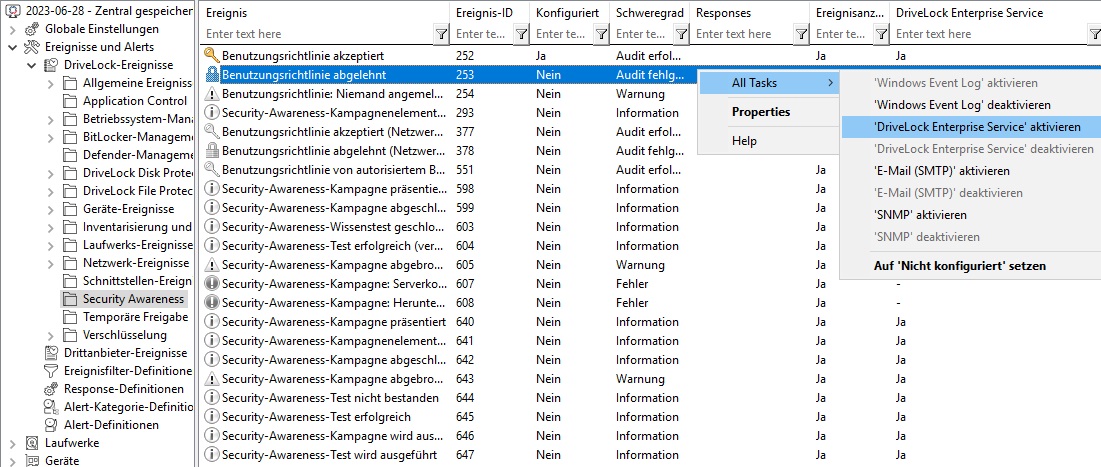Focus the Ereignis filter text field
Image resolution: width=1101 pixels, height=467 pixels.
[317, 34]
